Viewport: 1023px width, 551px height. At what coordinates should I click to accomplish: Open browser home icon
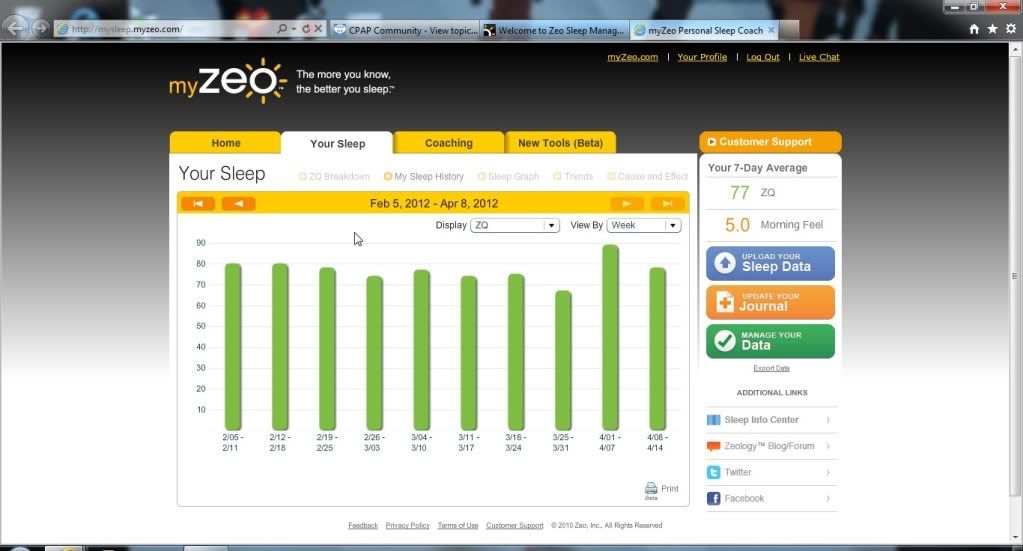coord(974,29)
